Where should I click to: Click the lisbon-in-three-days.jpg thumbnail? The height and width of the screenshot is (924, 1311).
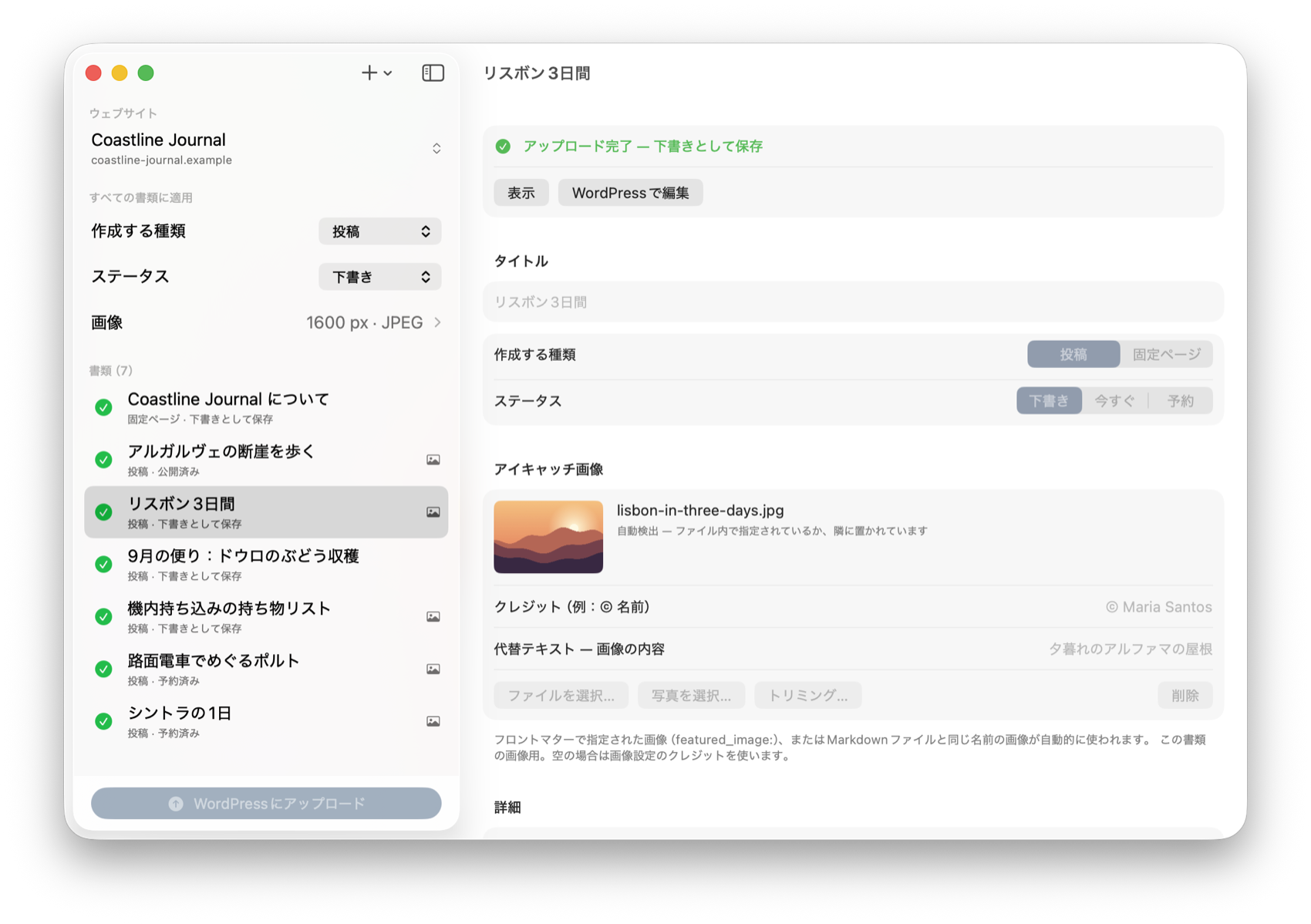click(548, 537)
